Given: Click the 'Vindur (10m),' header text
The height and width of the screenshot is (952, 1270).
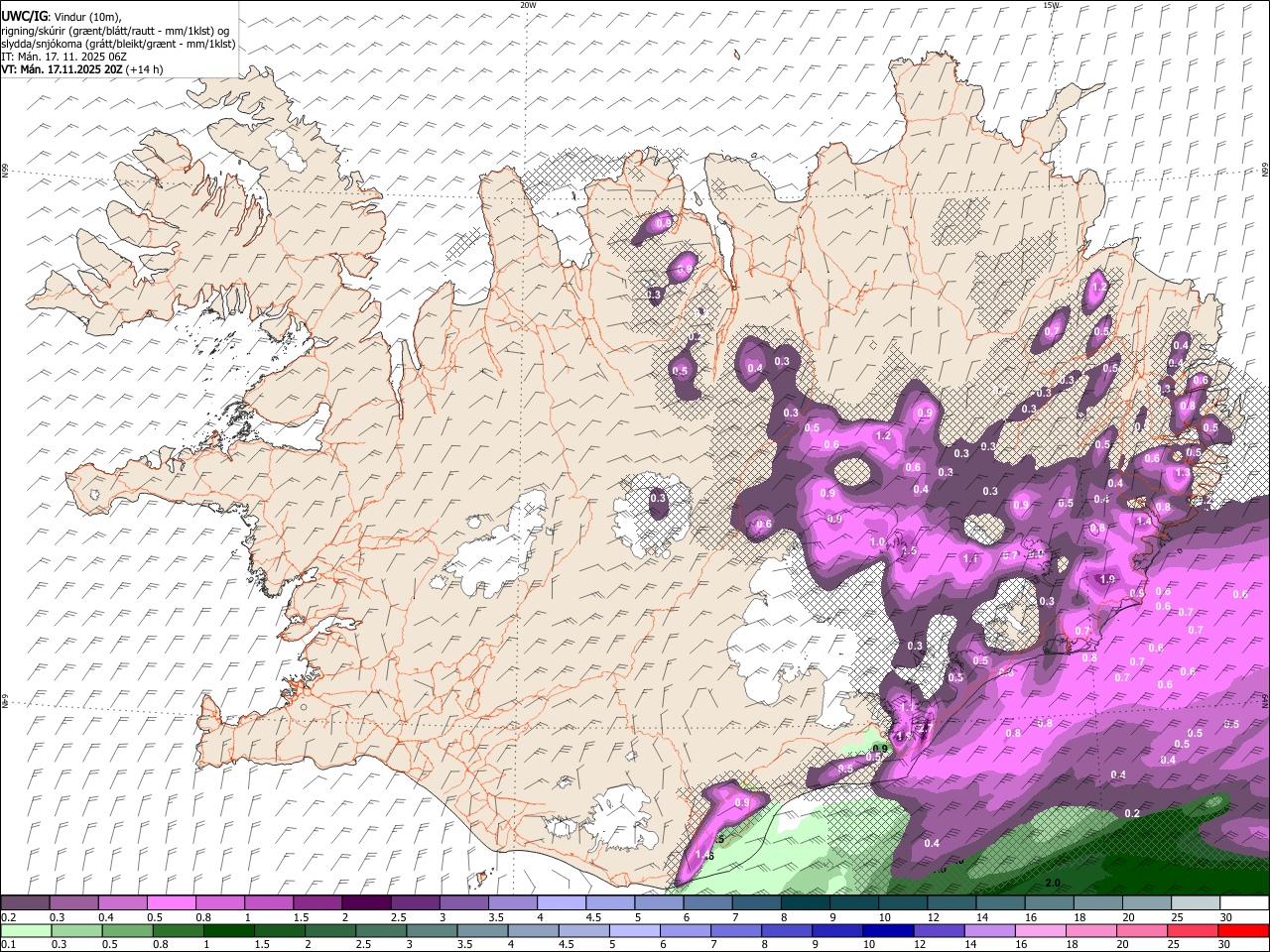Looking at the screenshot, I should (87, 17).
